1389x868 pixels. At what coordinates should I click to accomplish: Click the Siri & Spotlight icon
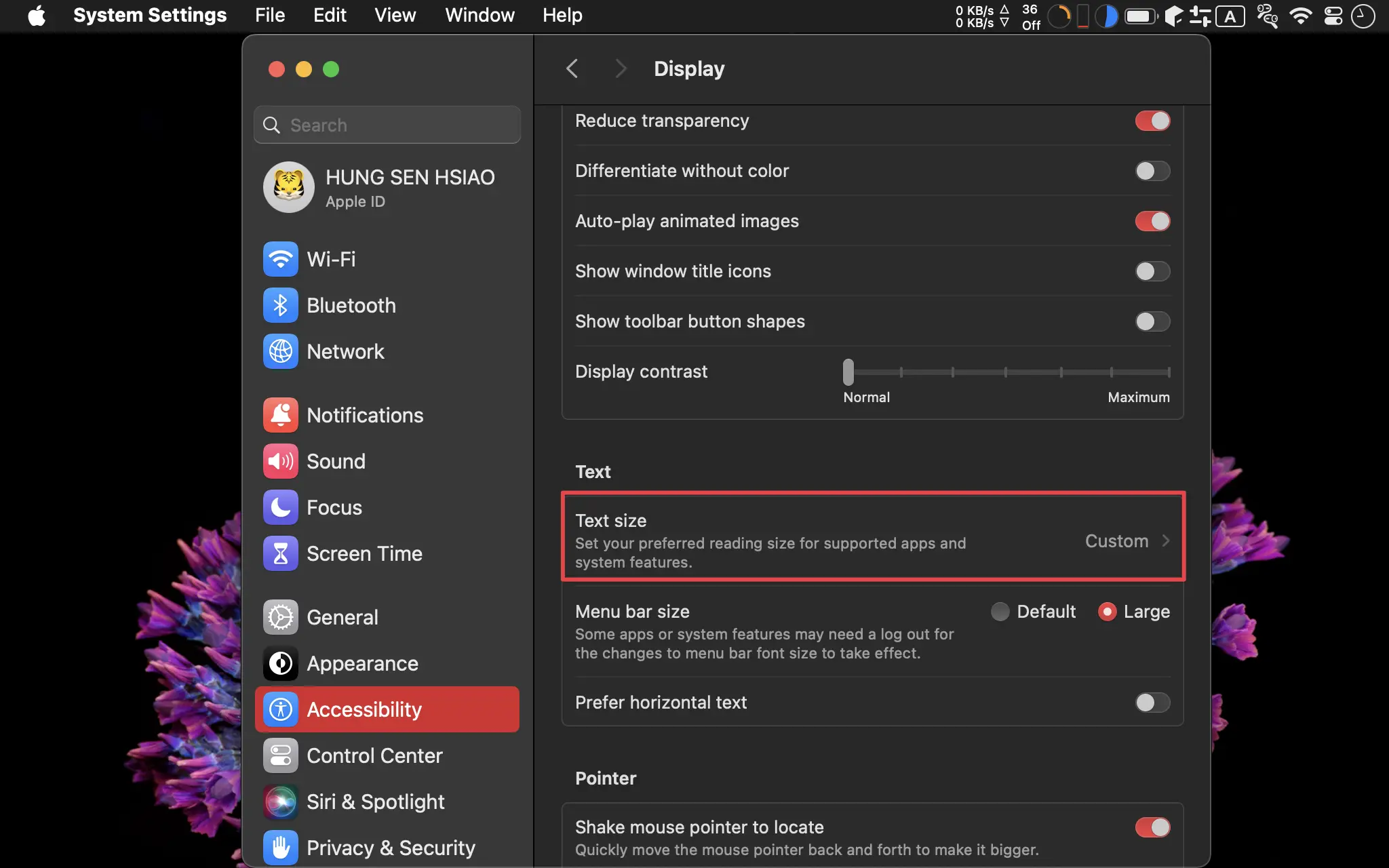[280, 802]
